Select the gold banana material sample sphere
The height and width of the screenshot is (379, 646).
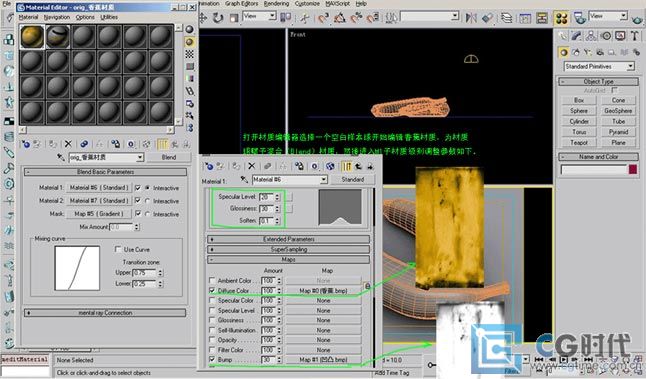tap(32, 36)
